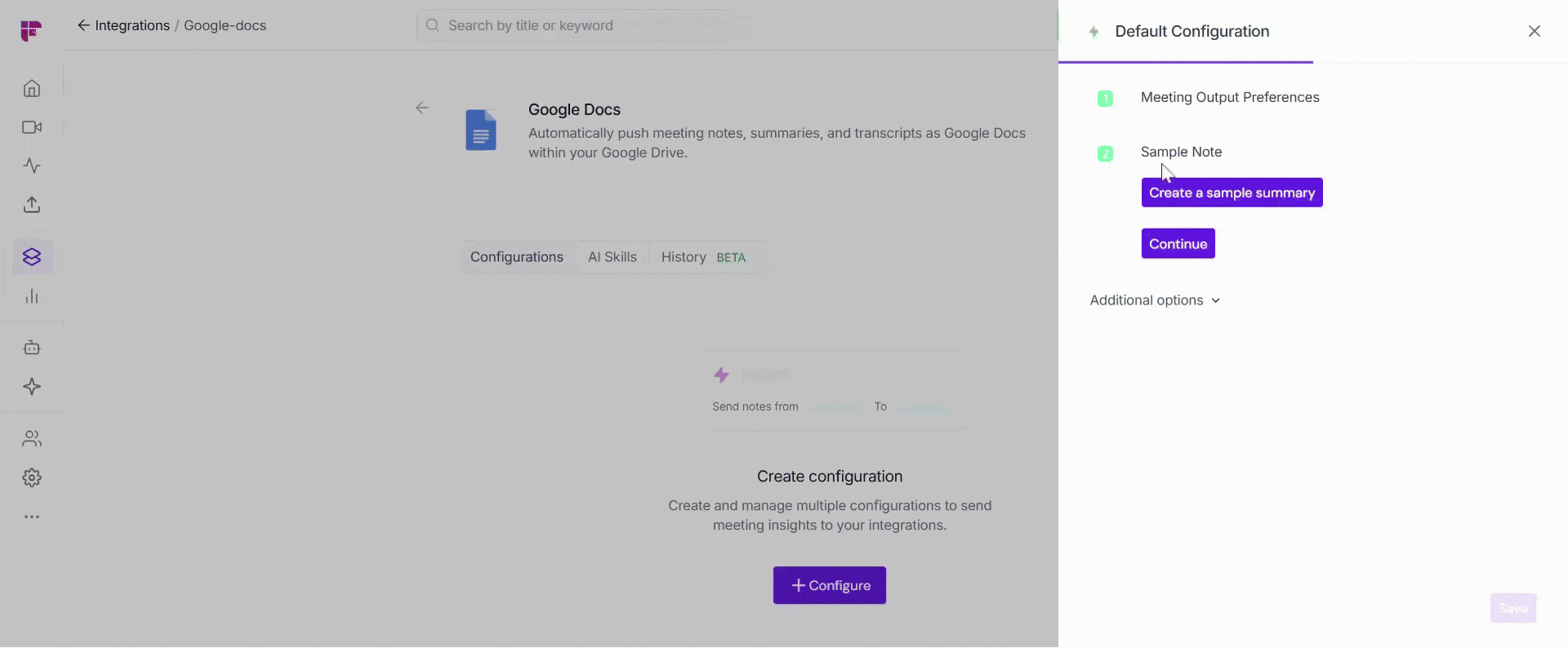Image resolution: width=1568 pixels, height=648 pixels.
Task: Click the bot assistant sidebar icon
Action: click(32, 348)
